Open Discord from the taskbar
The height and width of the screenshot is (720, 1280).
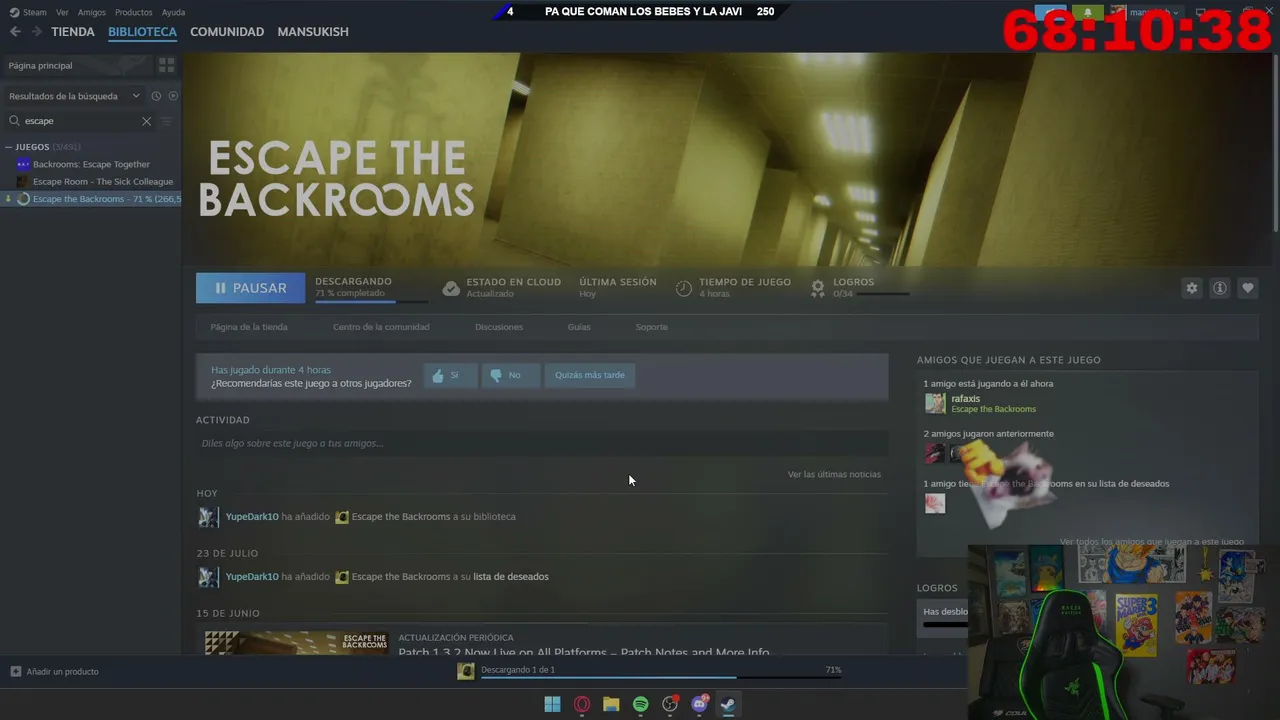pos(699,704)
